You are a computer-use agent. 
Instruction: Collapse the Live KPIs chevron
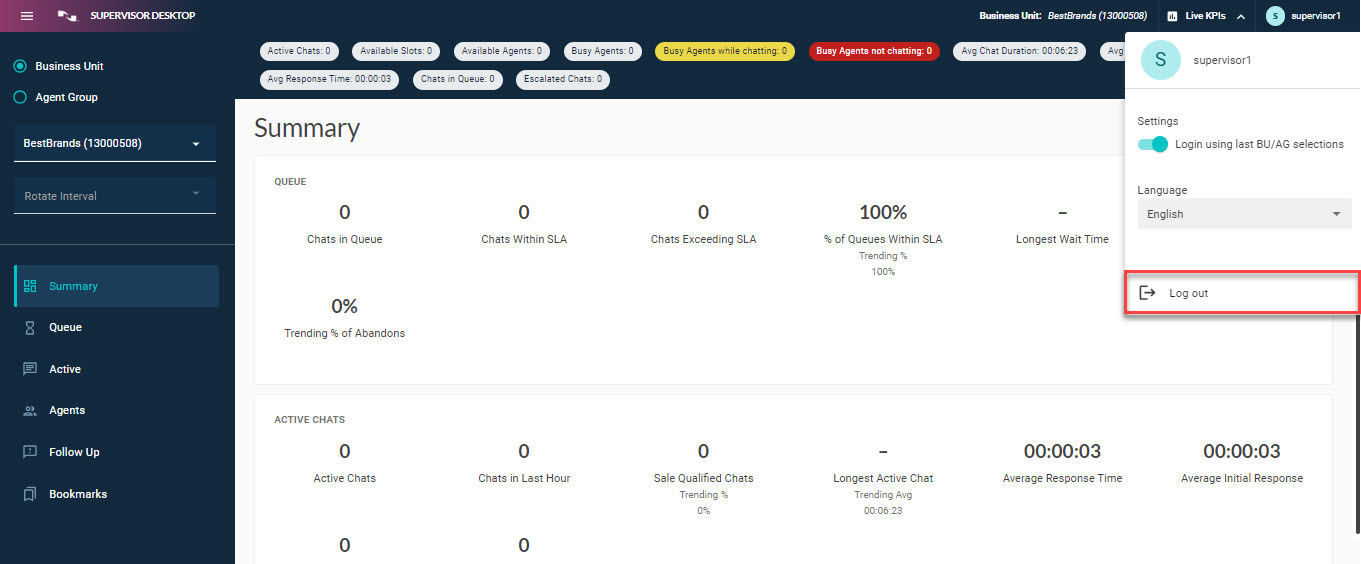coord(1241,16)
